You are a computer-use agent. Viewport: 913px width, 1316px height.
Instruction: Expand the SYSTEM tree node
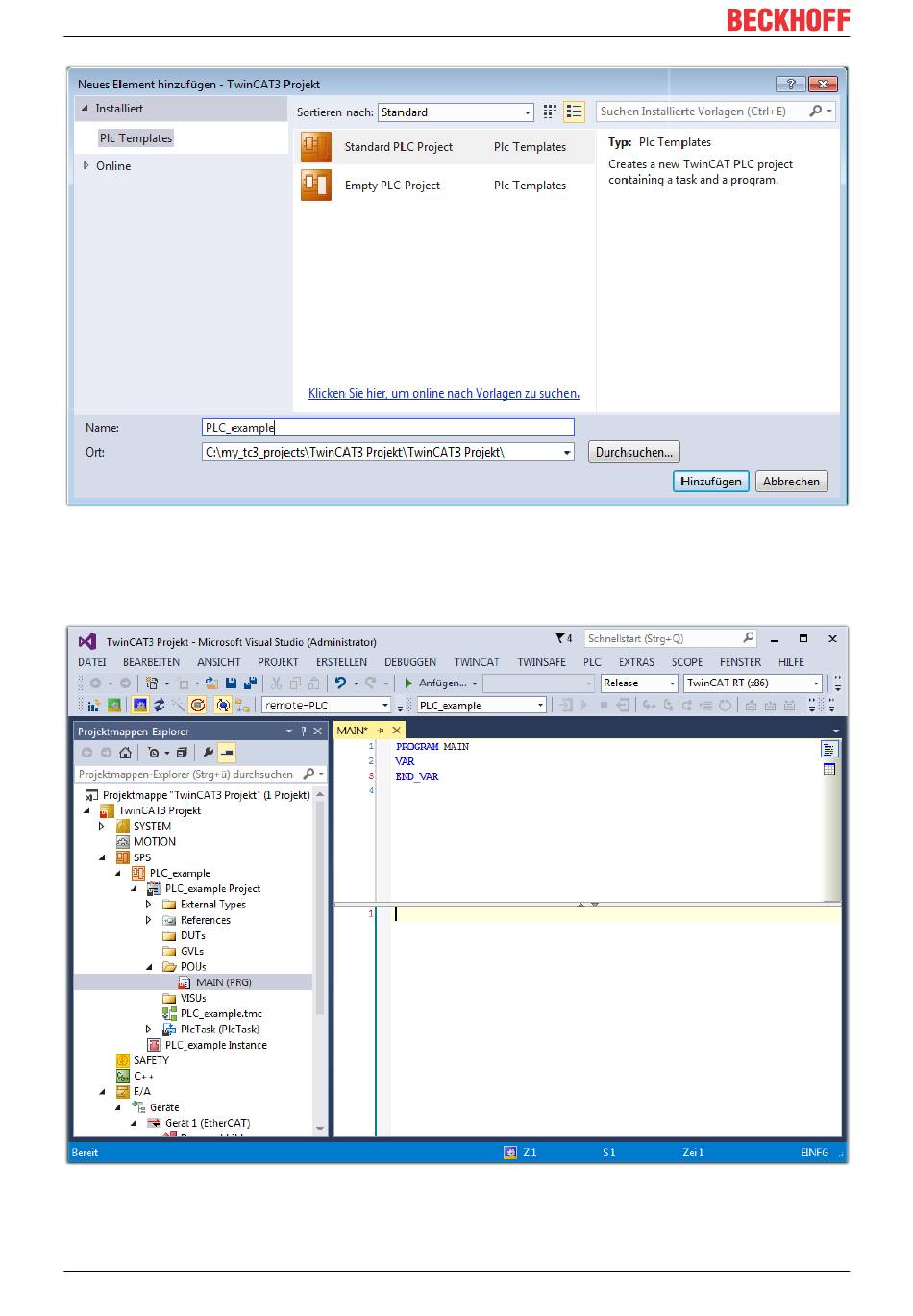102,826
